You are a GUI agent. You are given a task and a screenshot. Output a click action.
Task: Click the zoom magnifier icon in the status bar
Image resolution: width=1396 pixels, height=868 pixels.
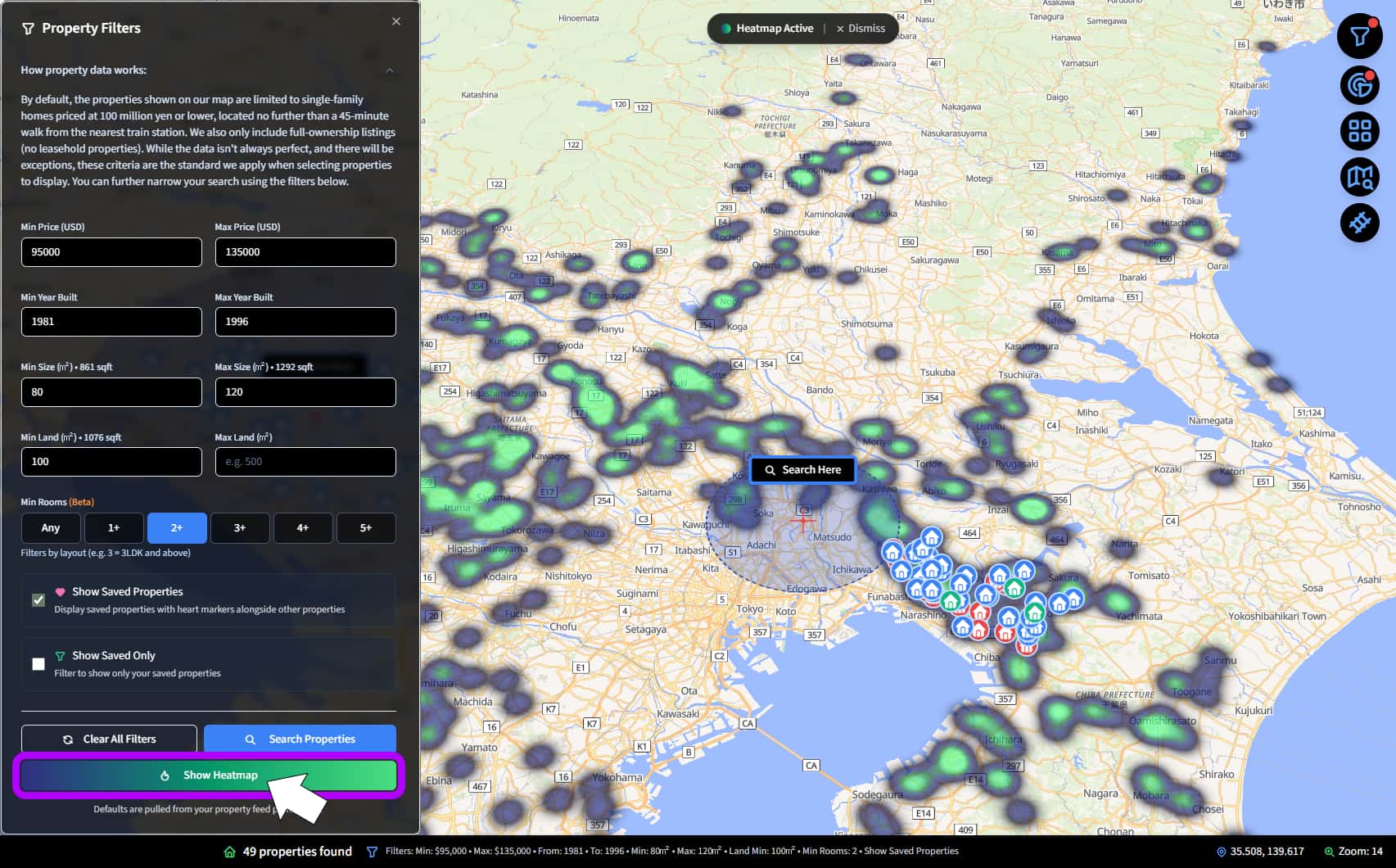click(x=1329, y=852)
